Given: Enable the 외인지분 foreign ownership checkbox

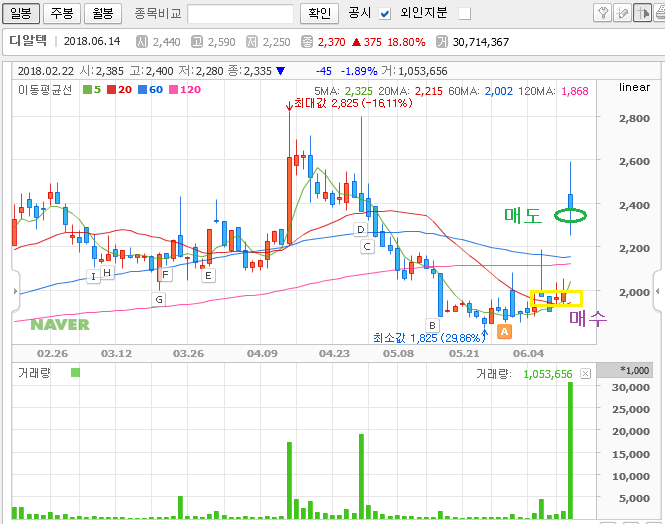Looking at the screenshot, I should tap(465, 14).
